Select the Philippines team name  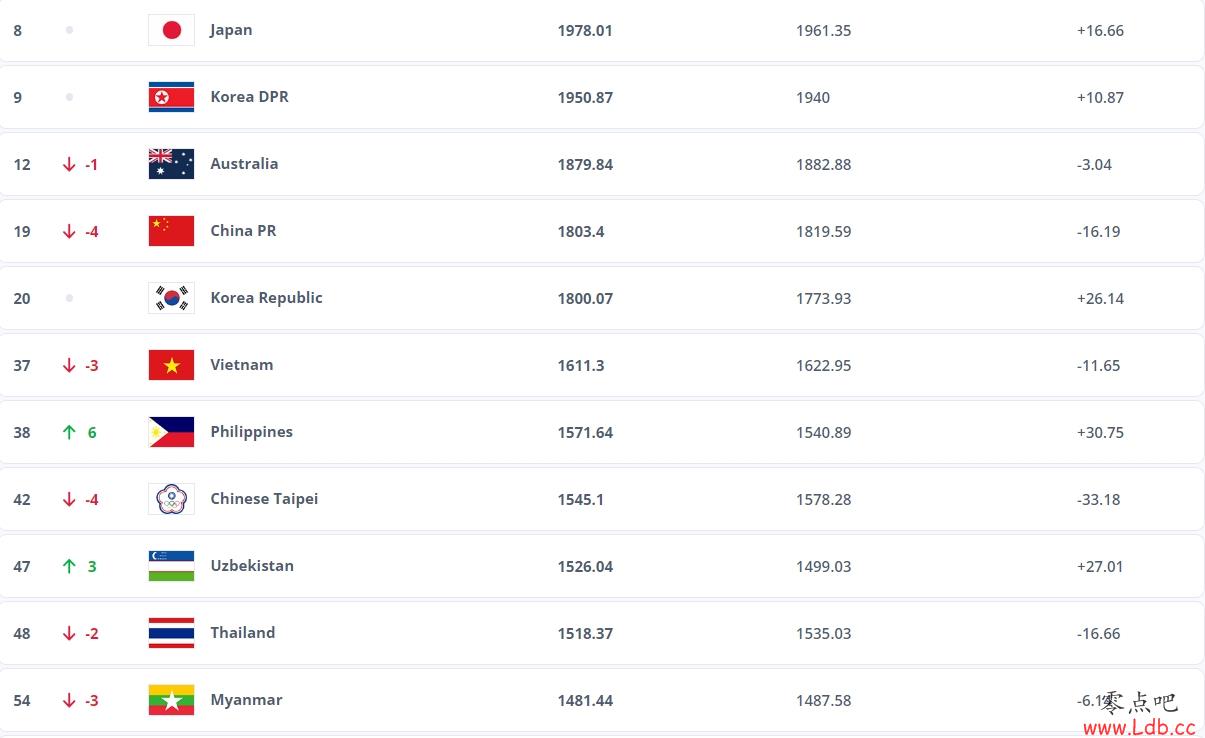tap(251, 432)
